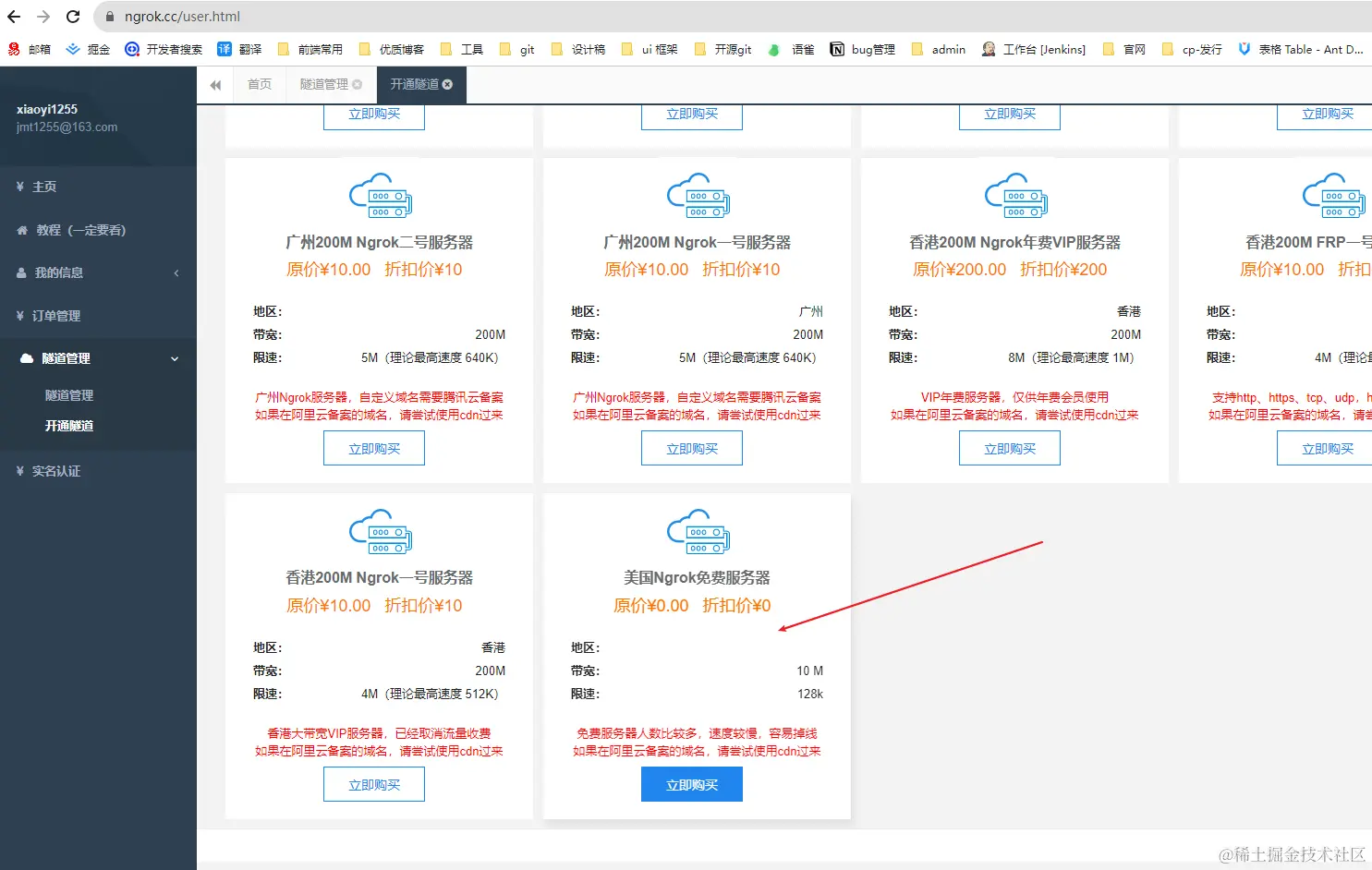Open the bug管理 Notion bookmark

[863, 49]
